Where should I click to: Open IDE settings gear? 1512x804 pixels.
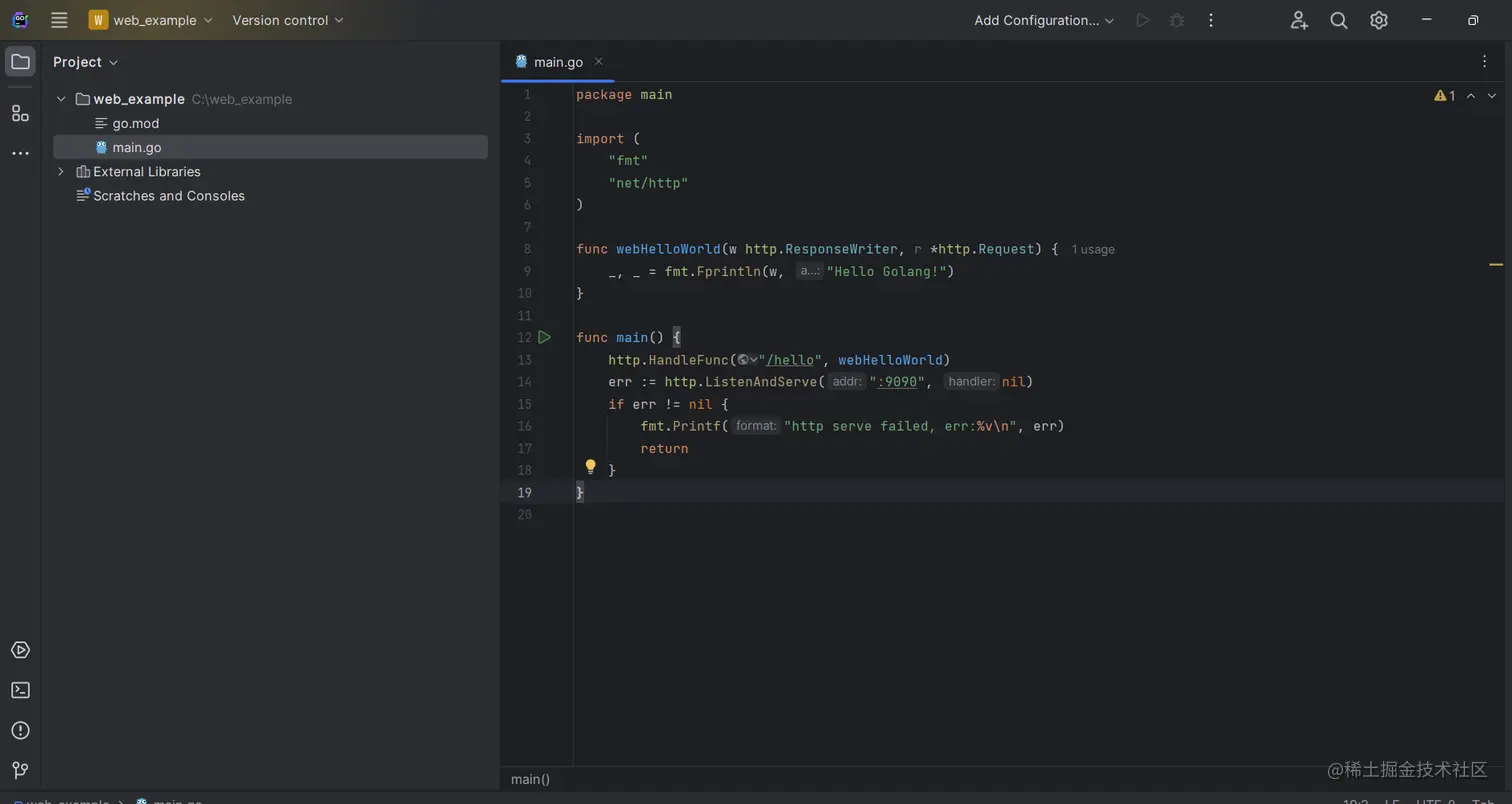(x=1379, y=20)
